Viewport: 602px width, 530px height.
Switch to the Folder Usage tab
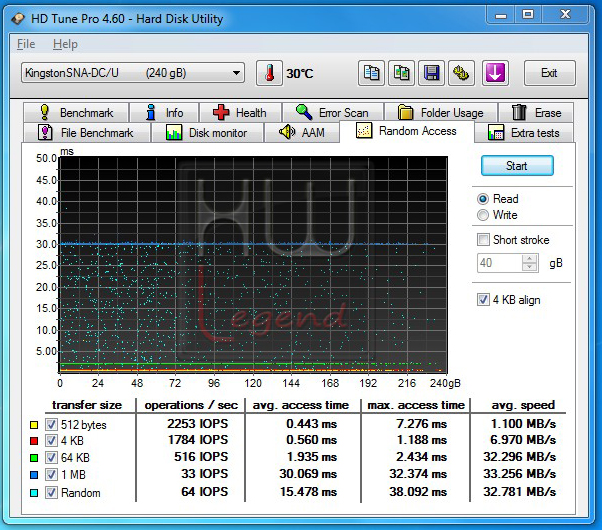pyautogui.click(x=441, y=113)
